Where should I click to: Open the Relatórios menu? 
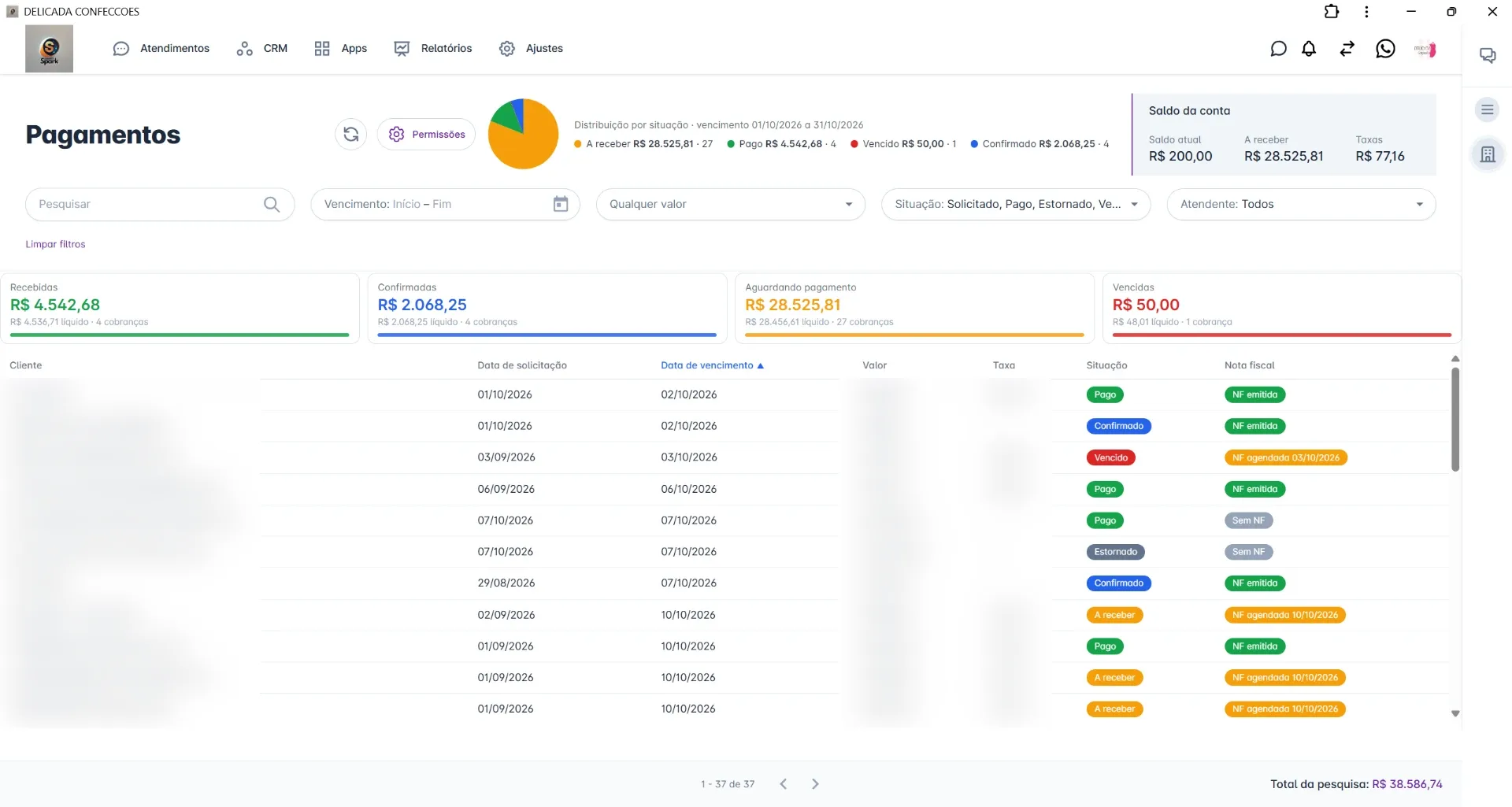pos(433,49)
